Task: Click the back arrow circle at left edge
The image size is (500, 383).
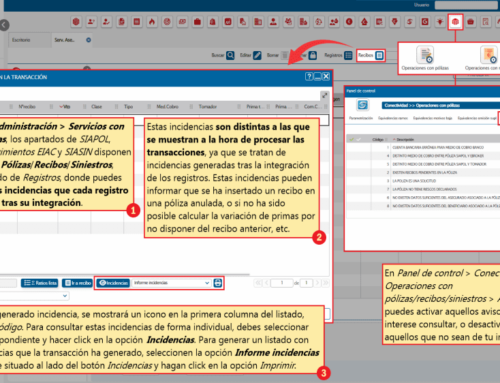Action: pyautogui.click(x=4, y=25)
